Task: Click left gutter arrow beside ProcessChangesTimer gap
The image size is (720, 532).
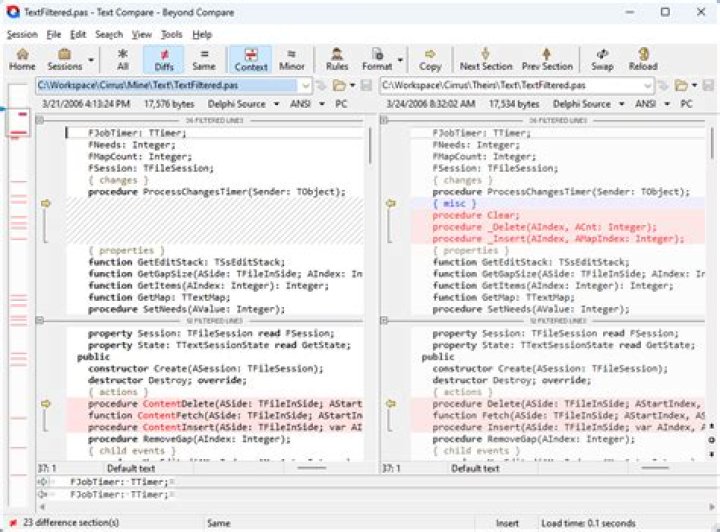Action: point(45,203)
